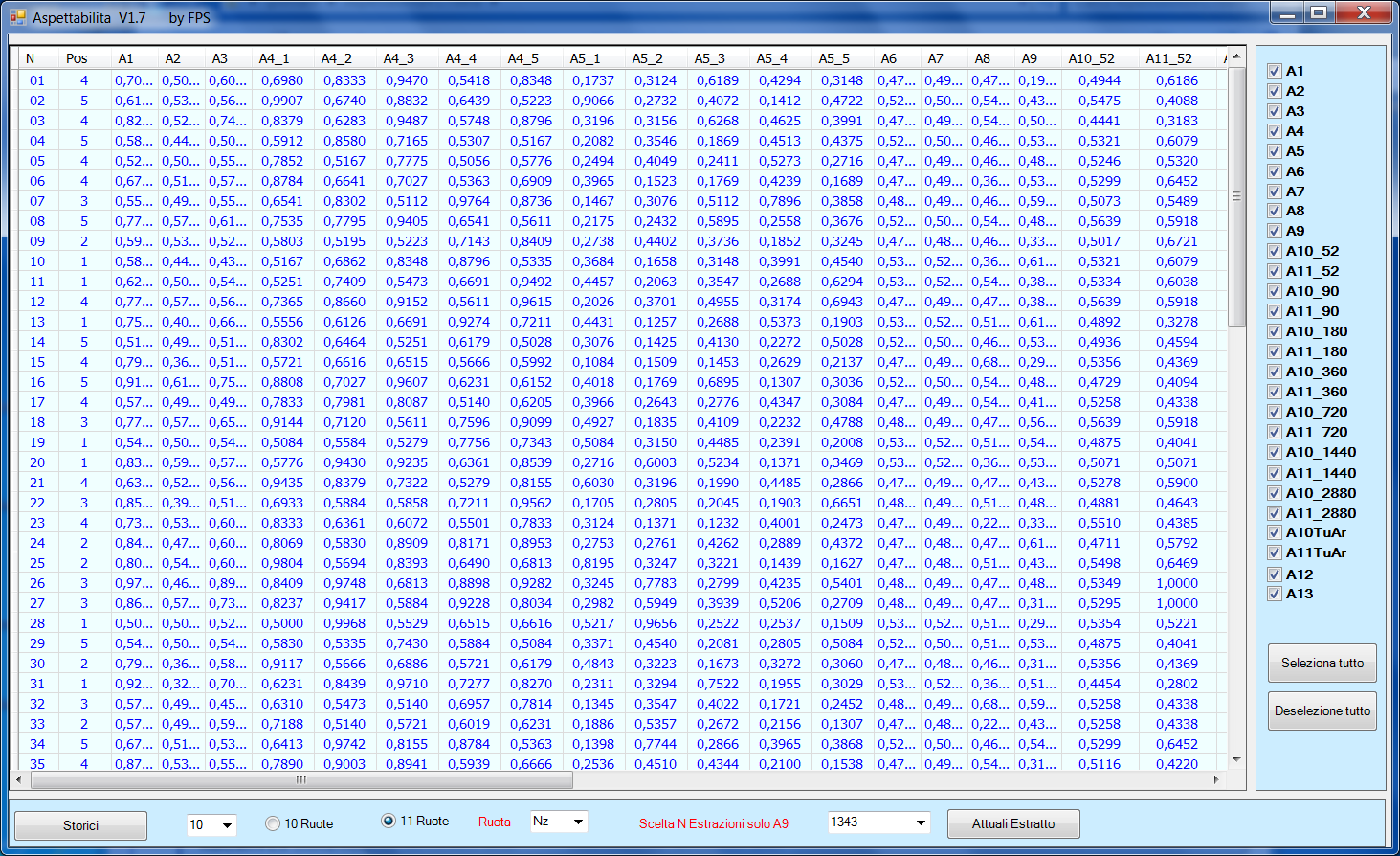Select row number 26 in the N column
The image size is (1400, 856).
(37, 583)
